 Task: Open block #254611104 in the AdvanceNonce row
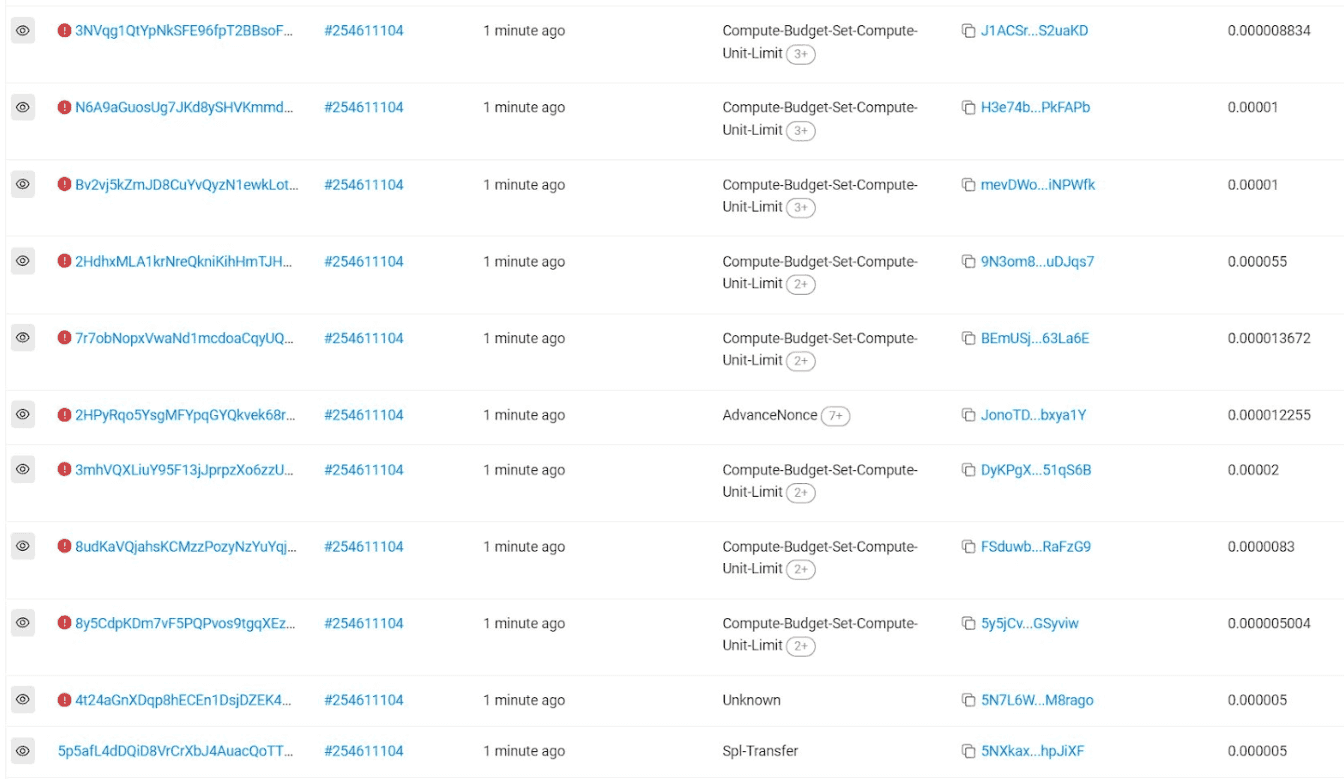click(x=364, y=415)
